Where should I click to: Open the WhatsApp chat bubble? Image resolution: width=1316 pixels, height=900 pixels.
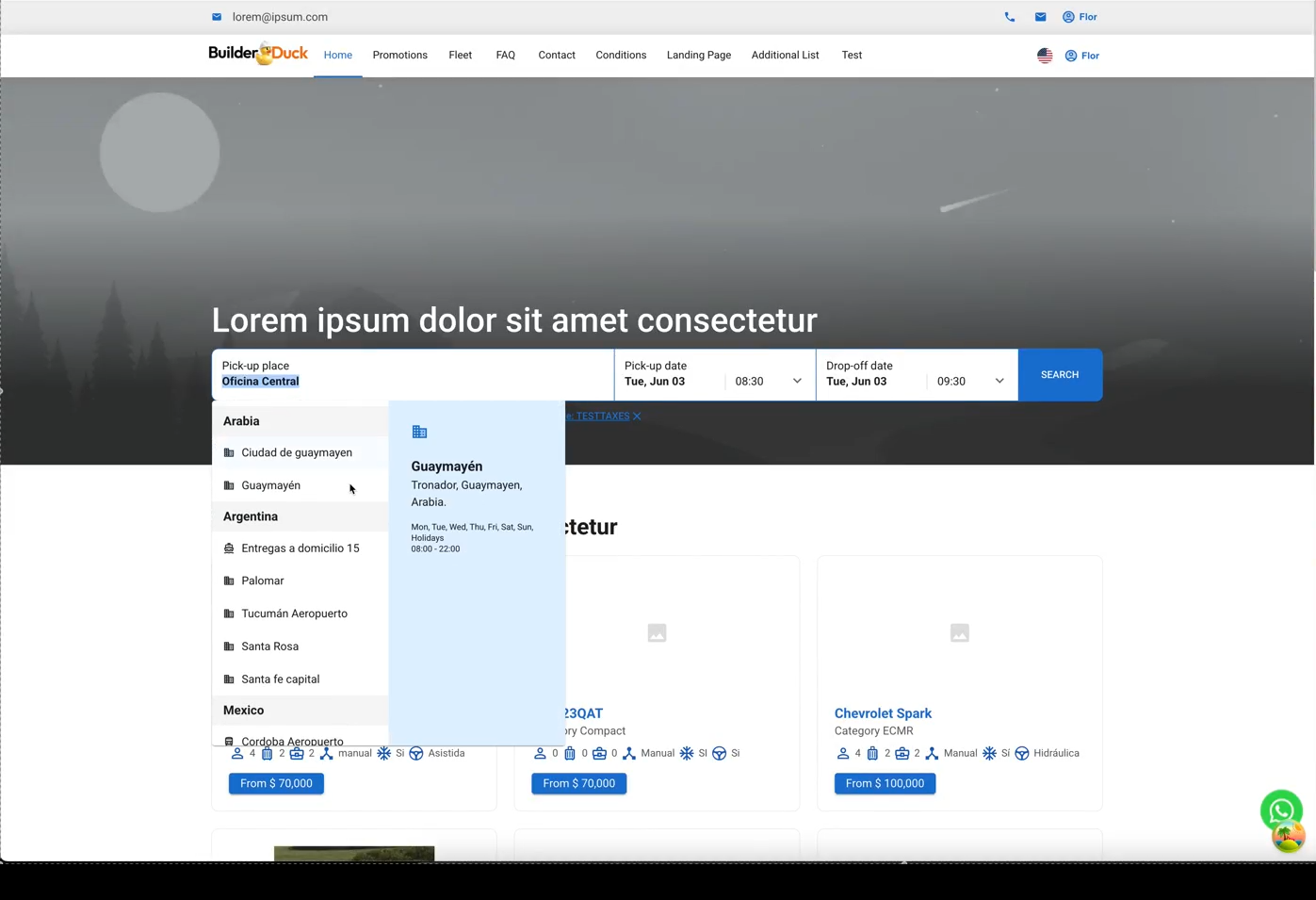click(1280, 810)
